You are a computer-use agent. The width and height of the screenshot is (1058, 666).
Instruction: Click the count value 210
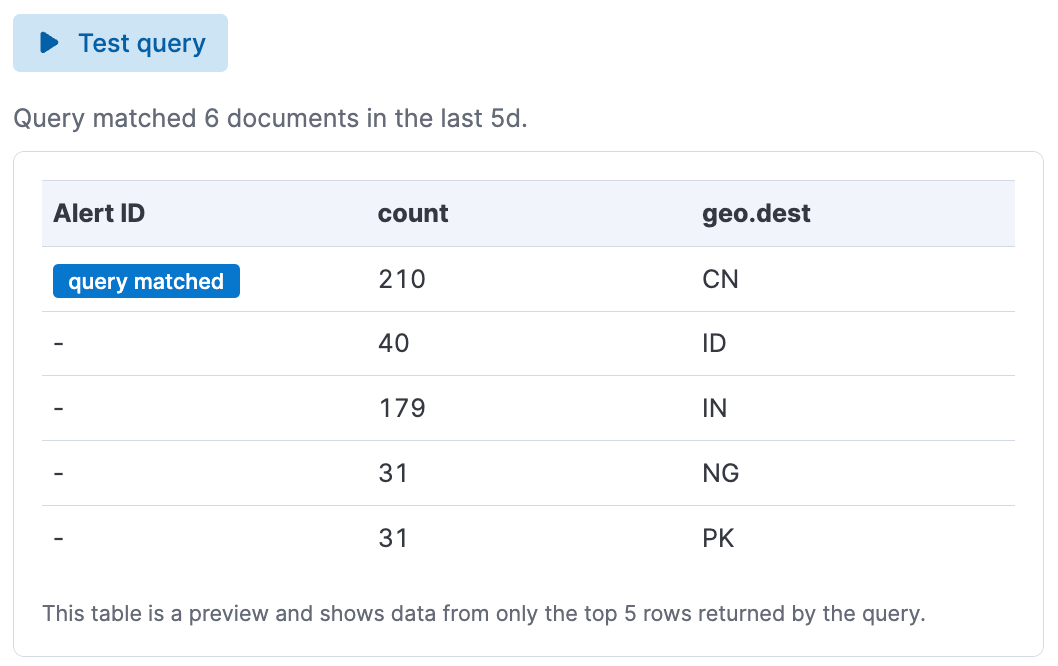[x=401, y=279]
